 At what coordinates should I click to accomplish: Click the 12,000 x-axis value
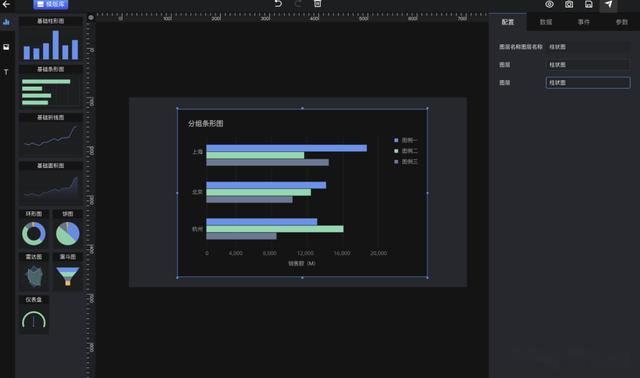pyautogui.click(x=305, y=253)
